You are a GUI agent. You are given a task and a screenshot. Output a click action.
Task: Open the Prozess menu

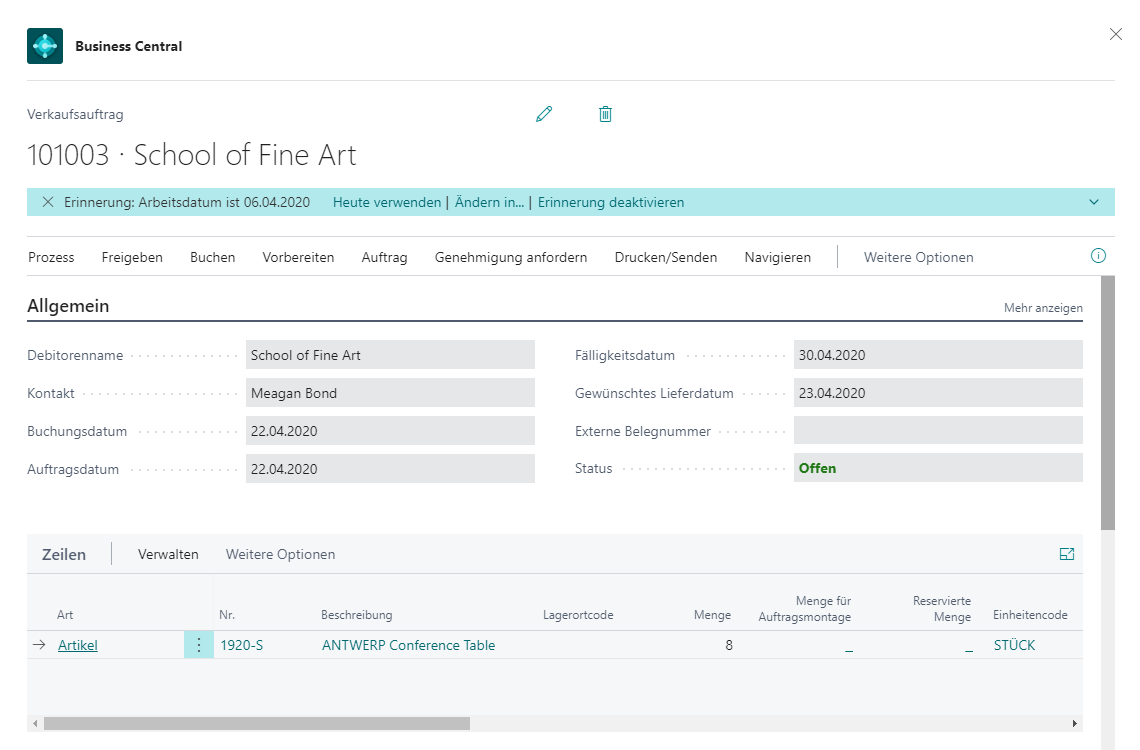pos(51,257)
